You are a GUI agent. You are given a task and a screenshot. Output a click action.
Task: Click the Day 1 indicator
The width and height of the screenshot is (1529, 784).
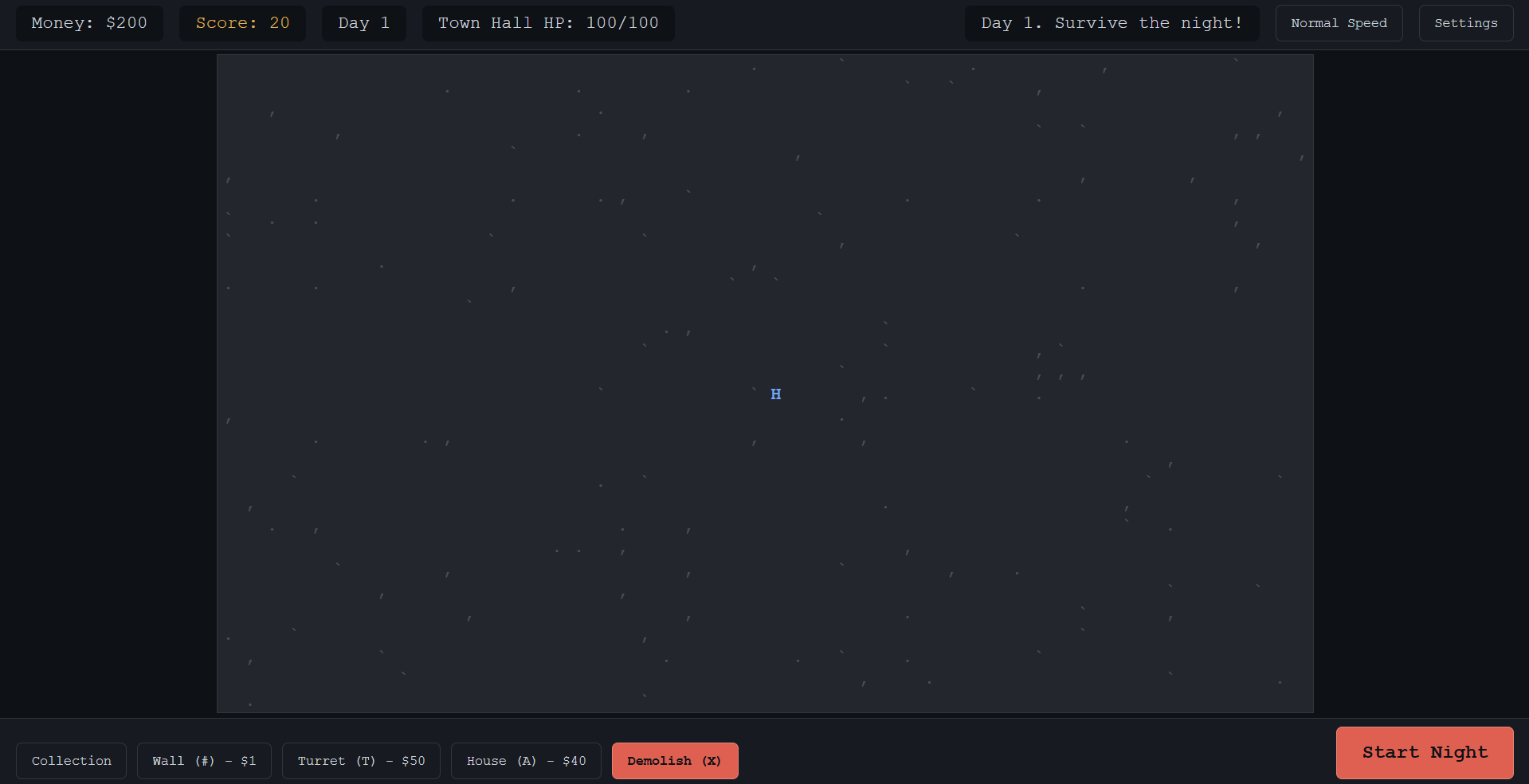click(363, 23)
